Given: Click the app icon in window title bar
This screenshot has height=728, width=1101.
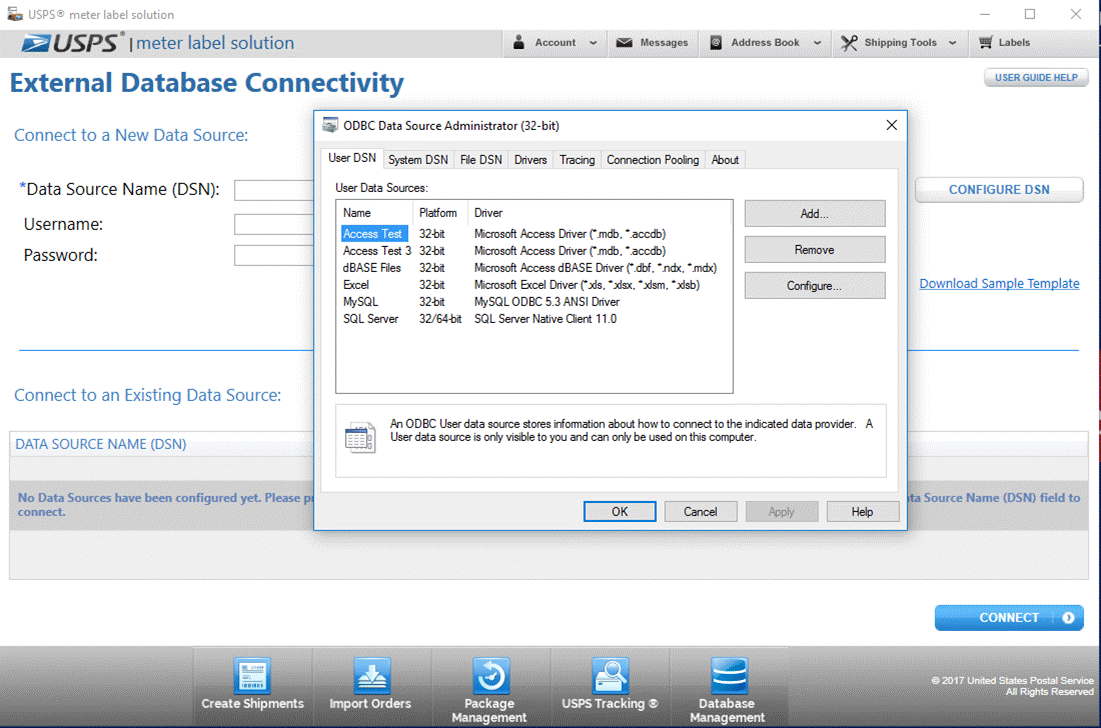Looking at the screenshot, I should (15, 14).
